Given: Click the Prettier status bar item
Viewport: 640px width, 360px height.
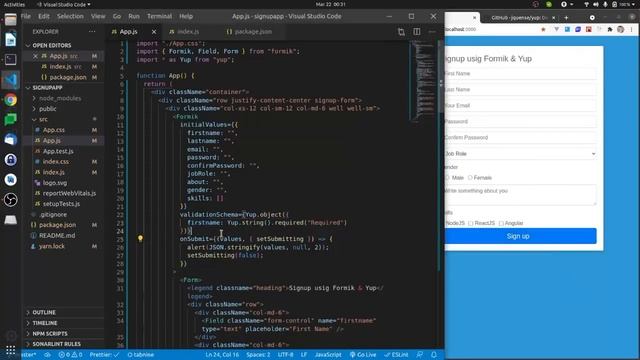Looking at the screenshot, I should click(104, 355).
